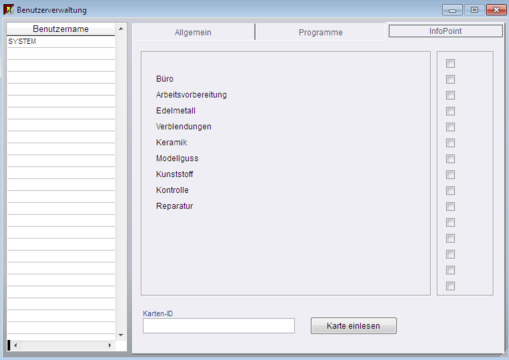Screen dimensions: 509x360
Task: Click the Modellguss label
Action: click(x=177, y=158)
